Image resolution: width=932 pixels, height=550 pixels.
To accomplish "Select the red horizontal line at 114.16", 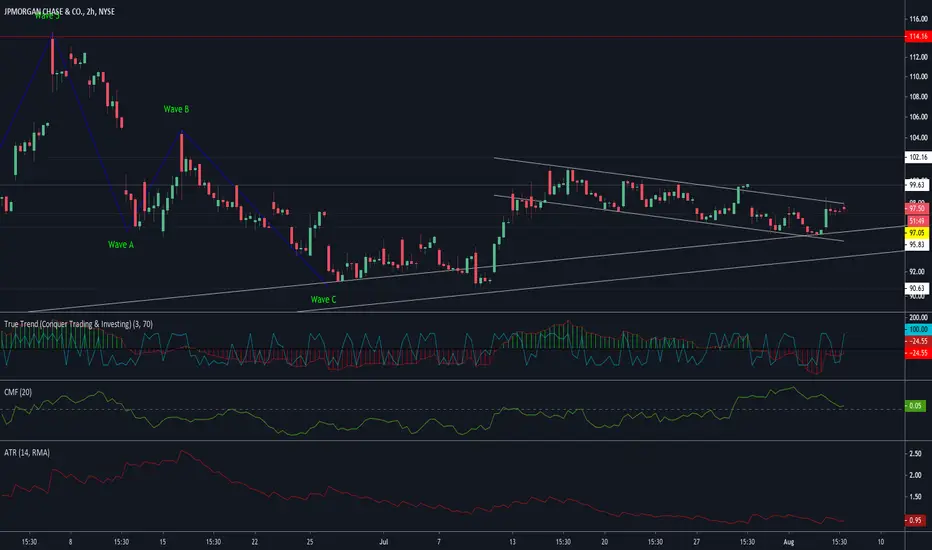I will [x=452, y=37].
